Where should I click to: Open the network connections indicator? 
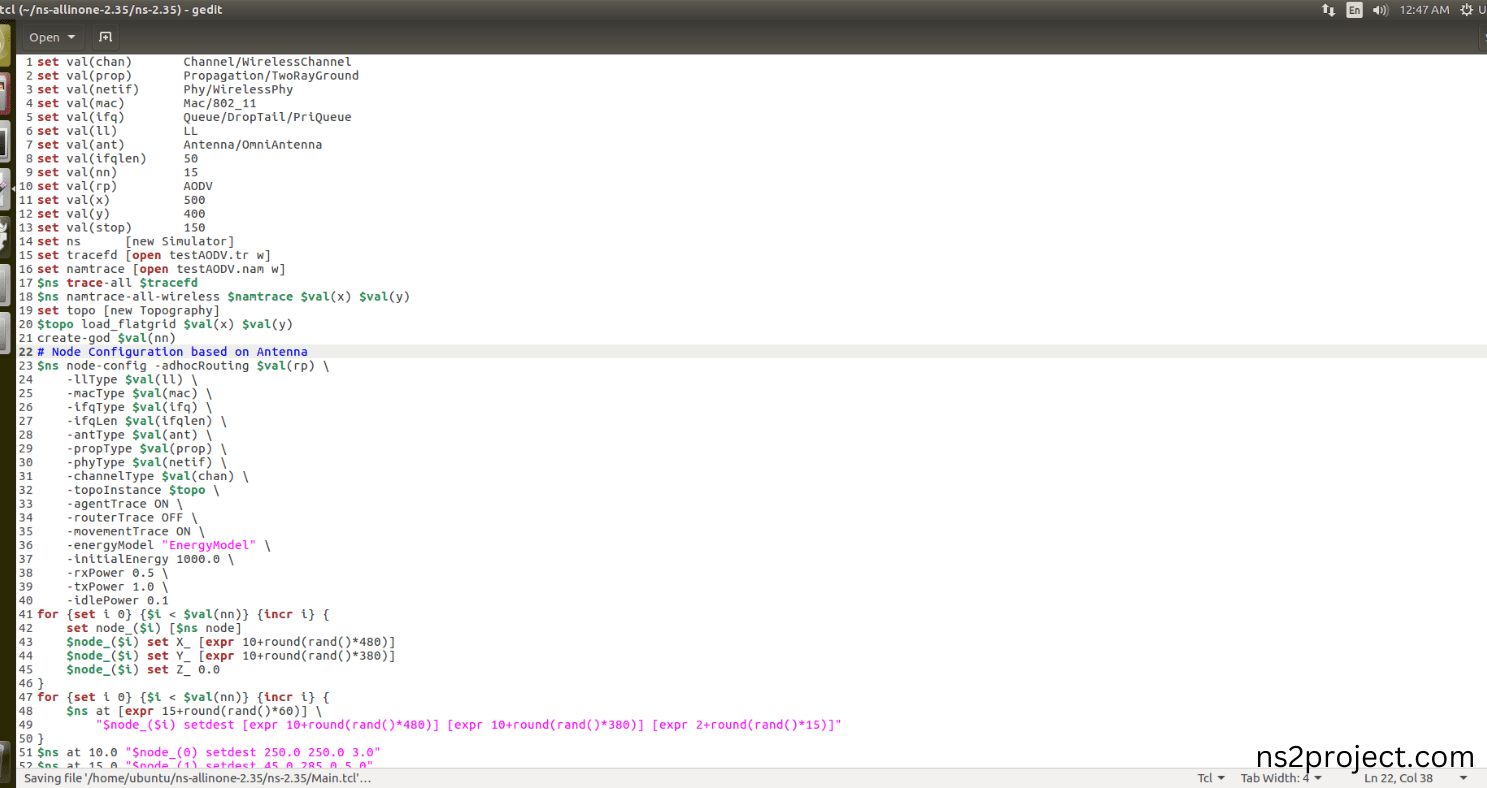click(1328, 10)
